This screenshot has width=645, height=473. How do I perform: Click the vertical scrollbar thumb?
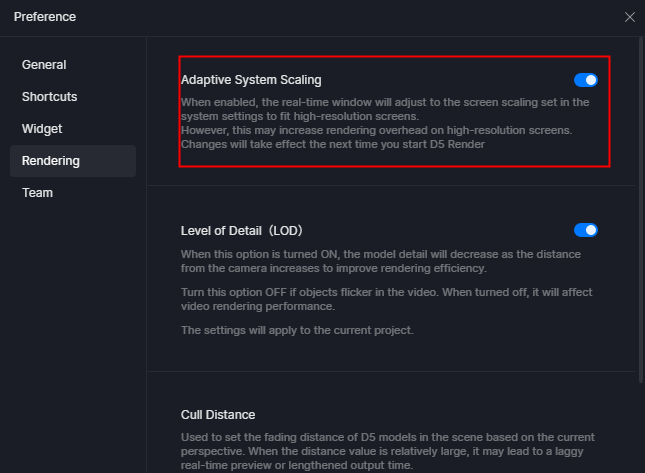(641, 210)
